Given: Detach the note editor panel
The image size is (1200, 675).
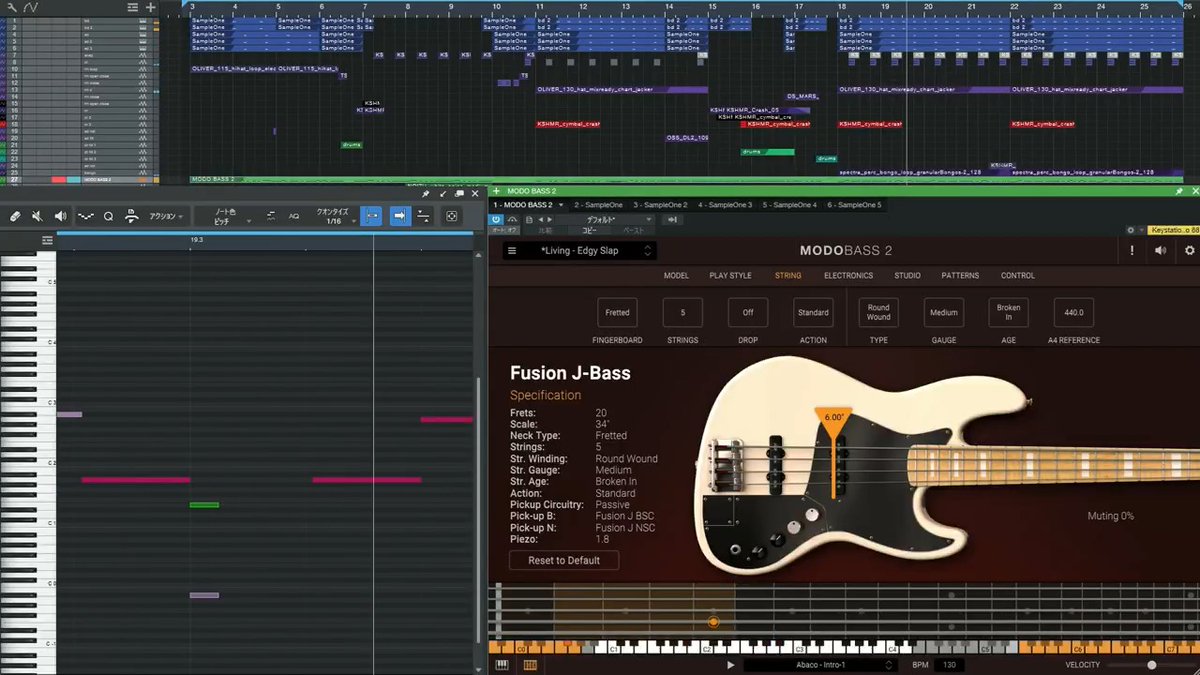Looking at the screenshot, I should (x=444, y=193).
